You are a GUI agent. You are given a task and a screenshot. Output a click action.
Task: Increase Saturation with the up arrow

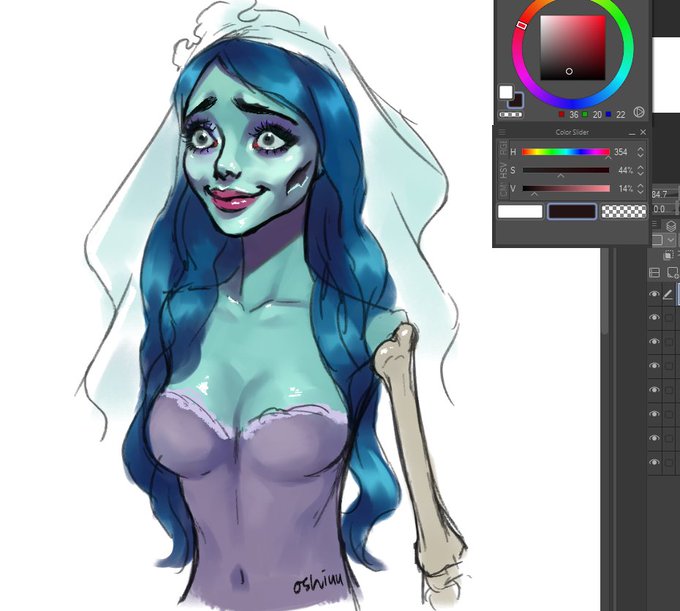pyautogui.click(x=641, y=167)
